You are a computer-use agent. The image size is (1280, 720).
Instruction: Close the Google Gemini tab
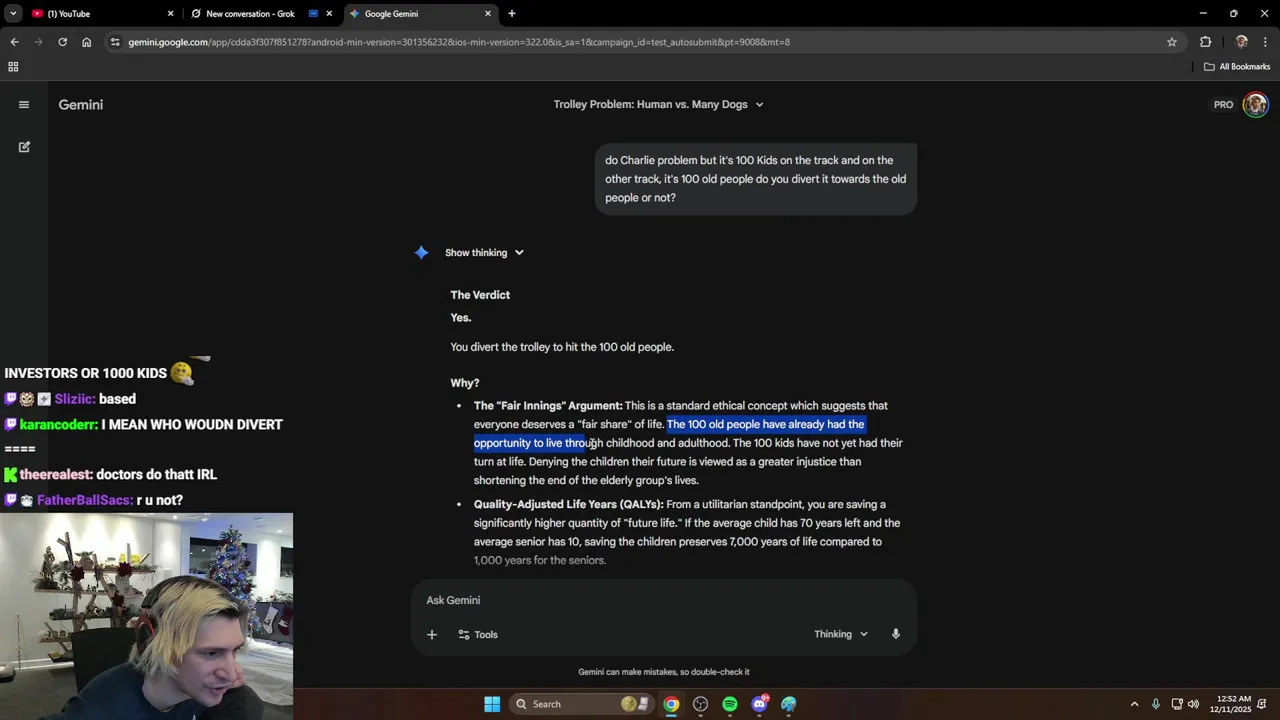[488, 14]
